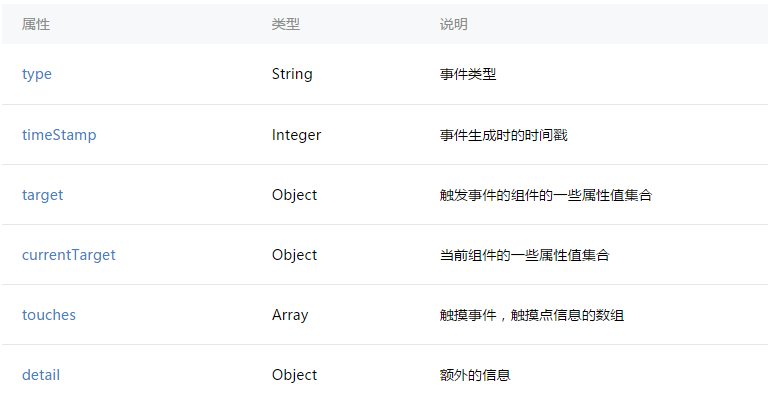Click the 类型 column header

coord(285,24)
